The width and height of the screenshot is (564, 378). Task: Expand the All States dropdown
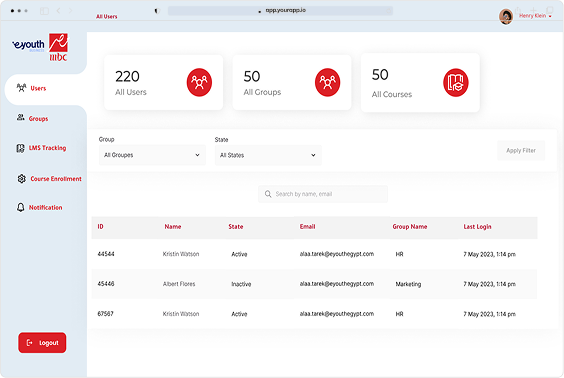pyautogui.click(x=268, y=155)
